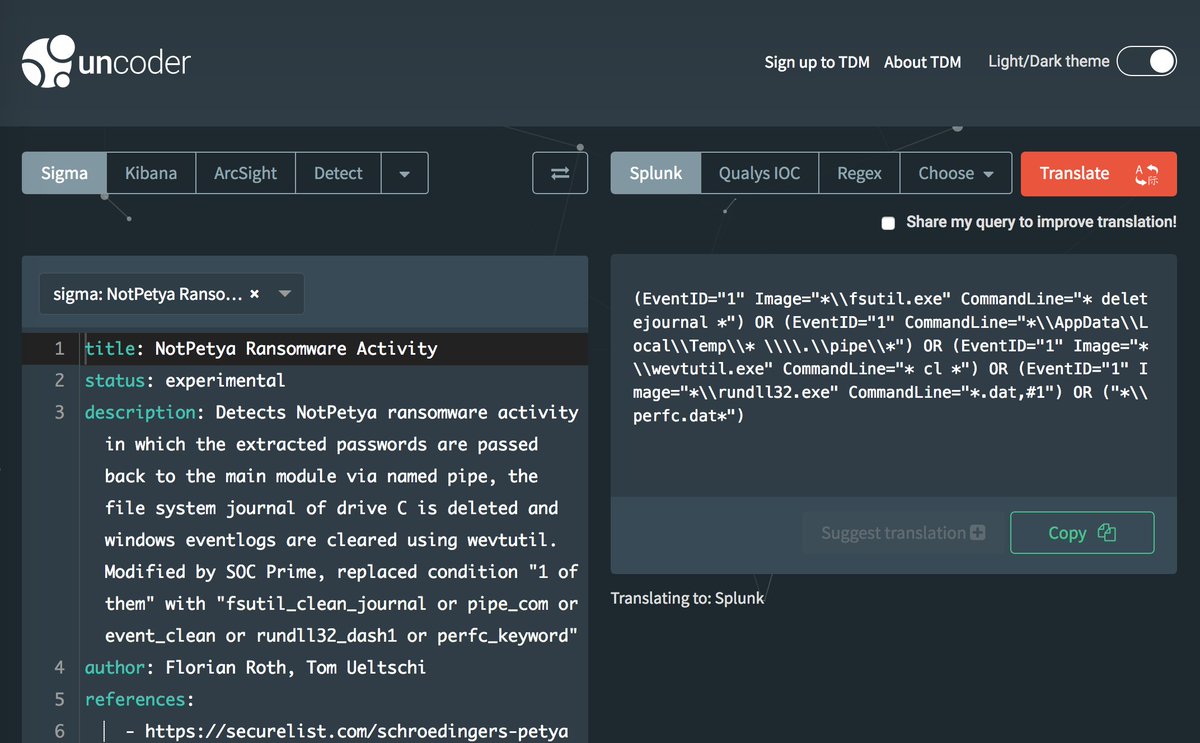
Task: Select the Regex target tab
Action: 859,173
